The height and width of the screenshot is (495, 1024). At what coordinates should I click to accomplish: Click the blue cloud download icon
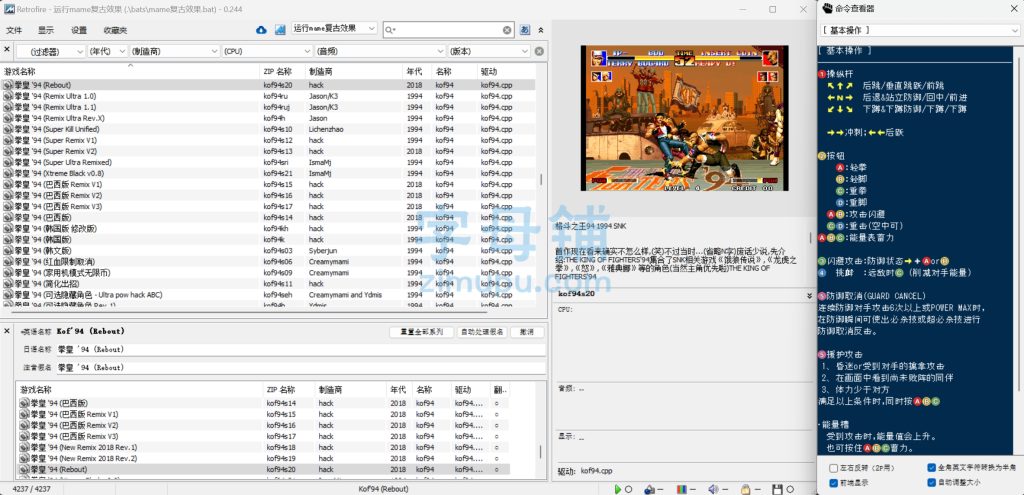coord(261,29)
